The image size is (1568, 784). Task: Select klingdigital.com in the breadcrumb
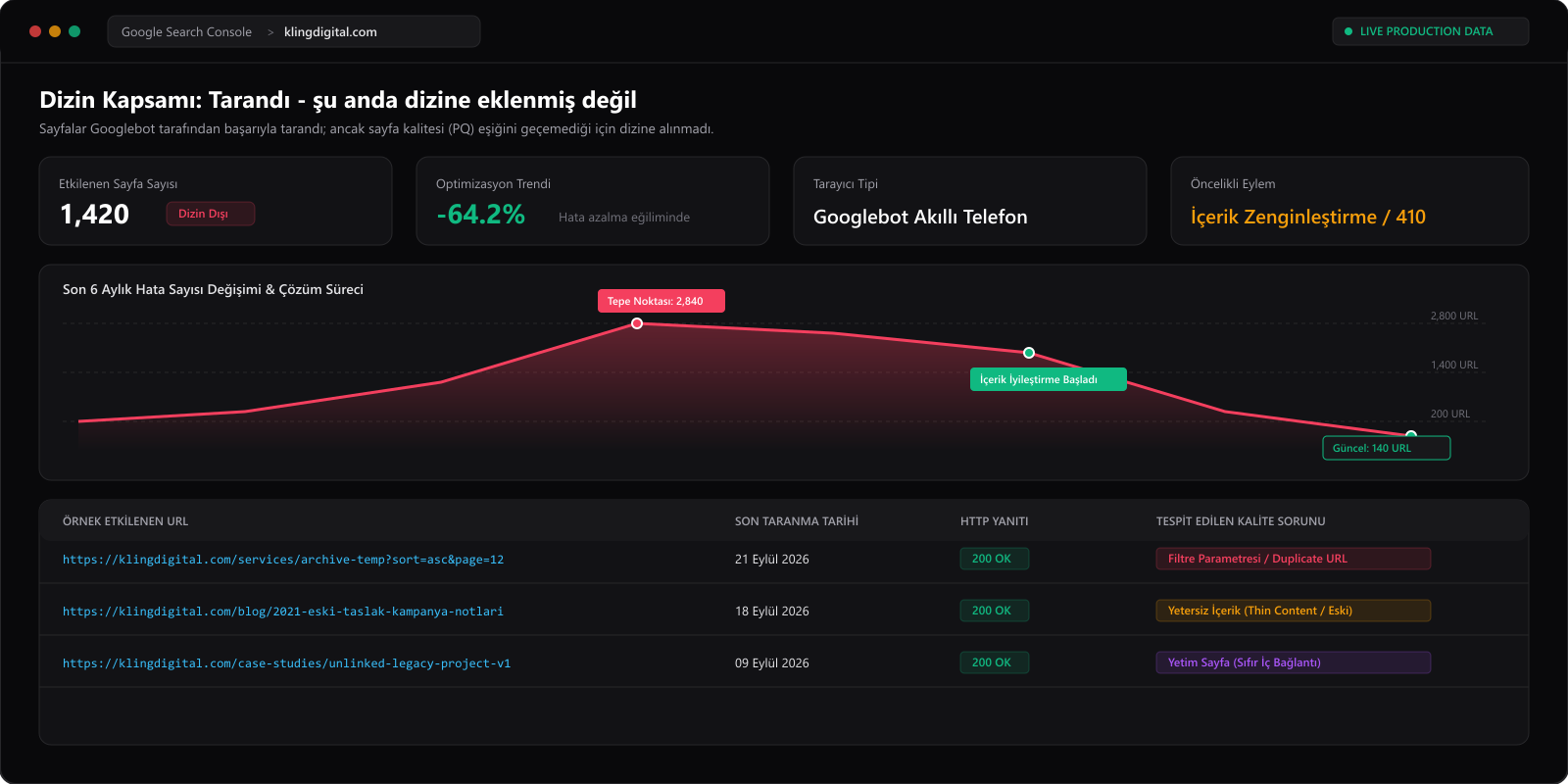[x=330, y=32]
